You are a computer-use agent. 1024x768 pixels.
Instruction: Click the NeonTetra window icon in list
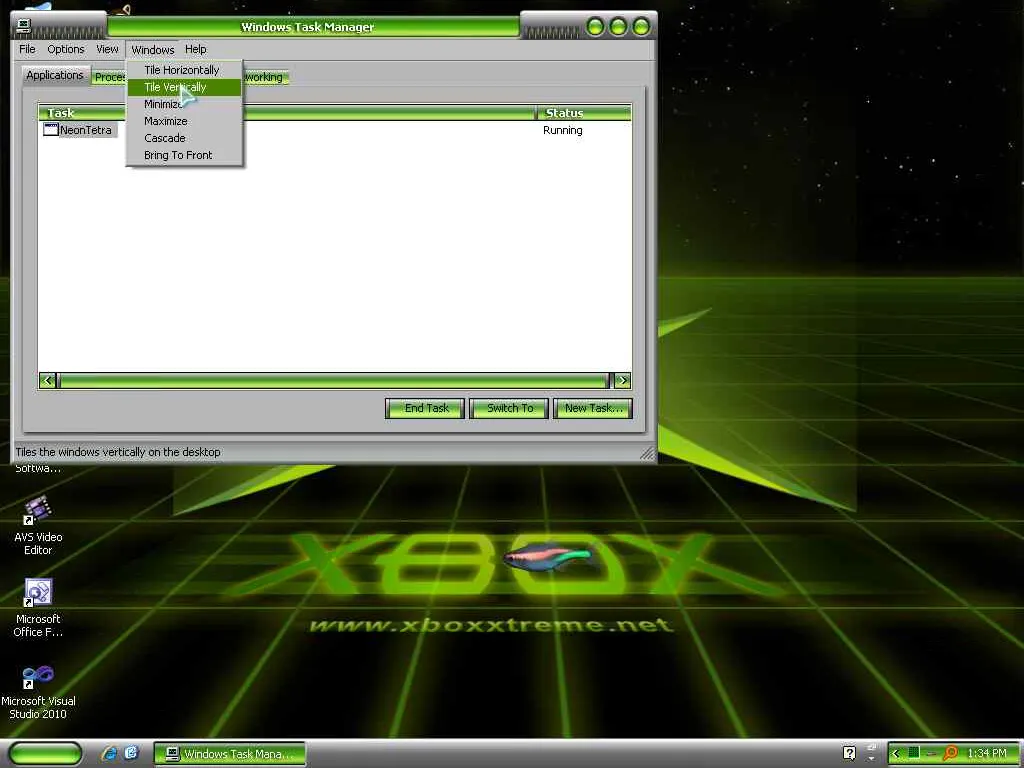coord(50,129)
